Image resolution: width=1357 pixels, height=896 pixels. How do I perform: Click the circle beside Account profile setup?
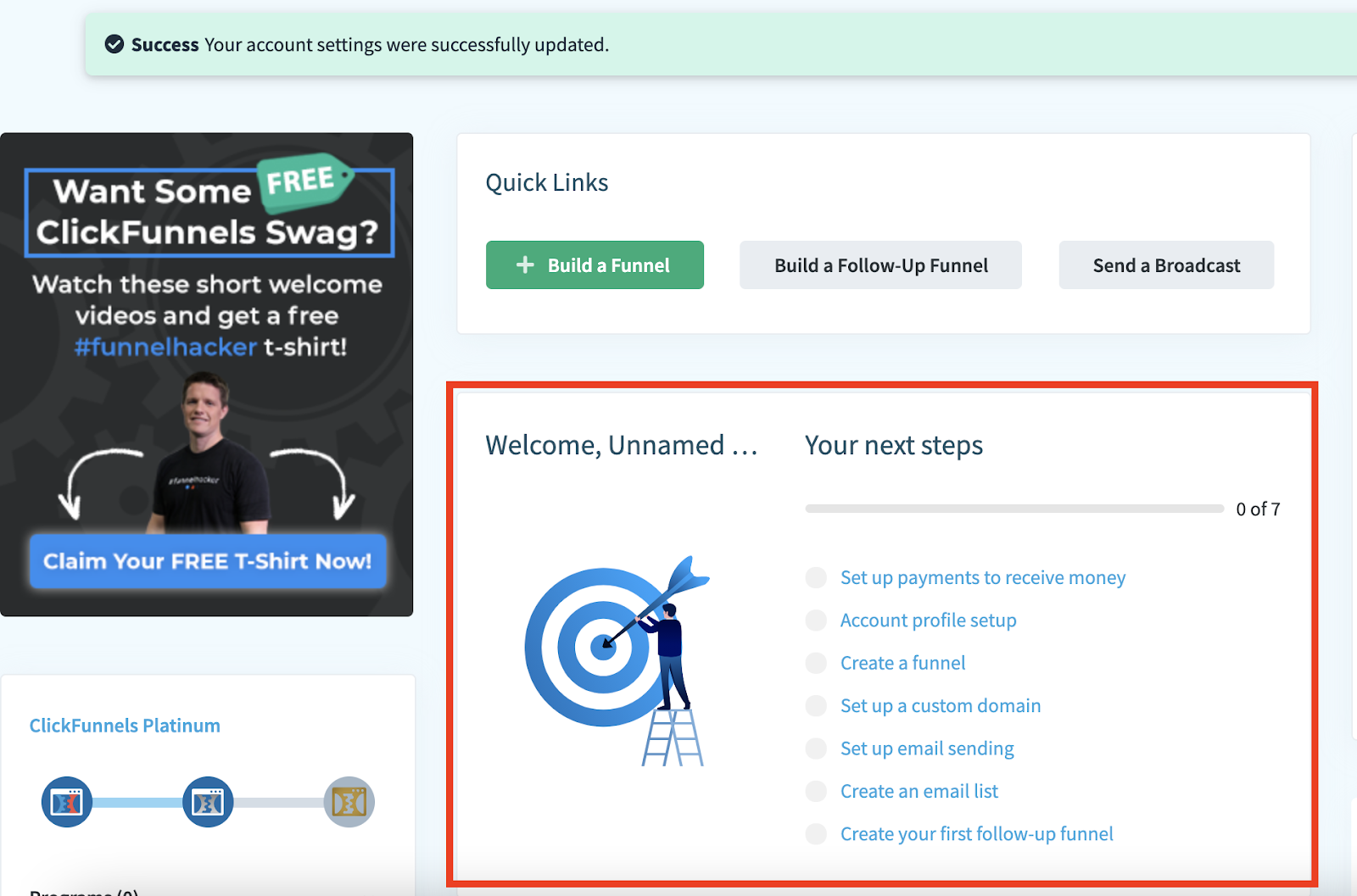816,621
